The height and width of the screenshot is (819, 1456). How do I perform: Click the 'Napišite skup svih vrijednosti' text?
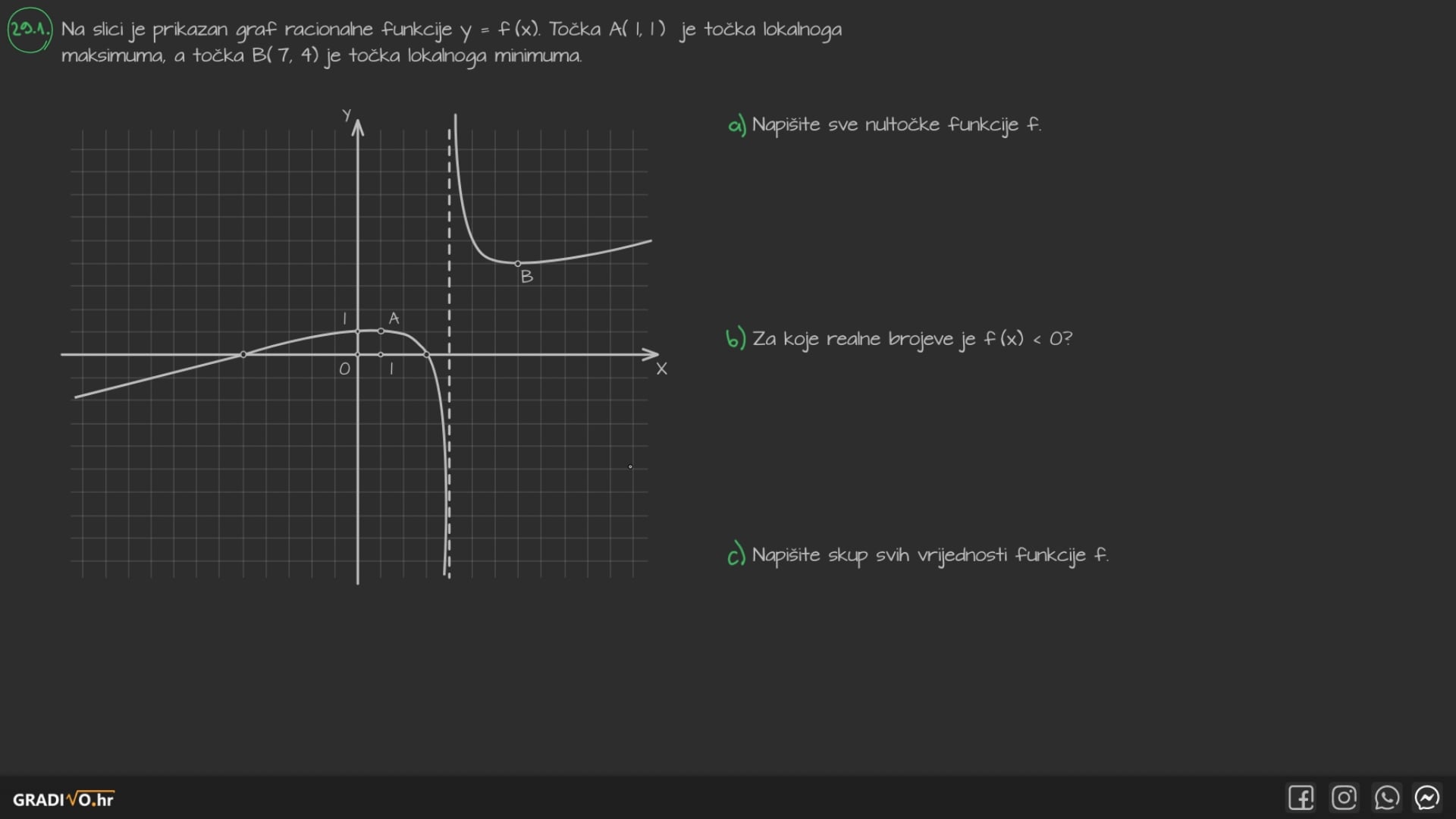pos(929,555)
